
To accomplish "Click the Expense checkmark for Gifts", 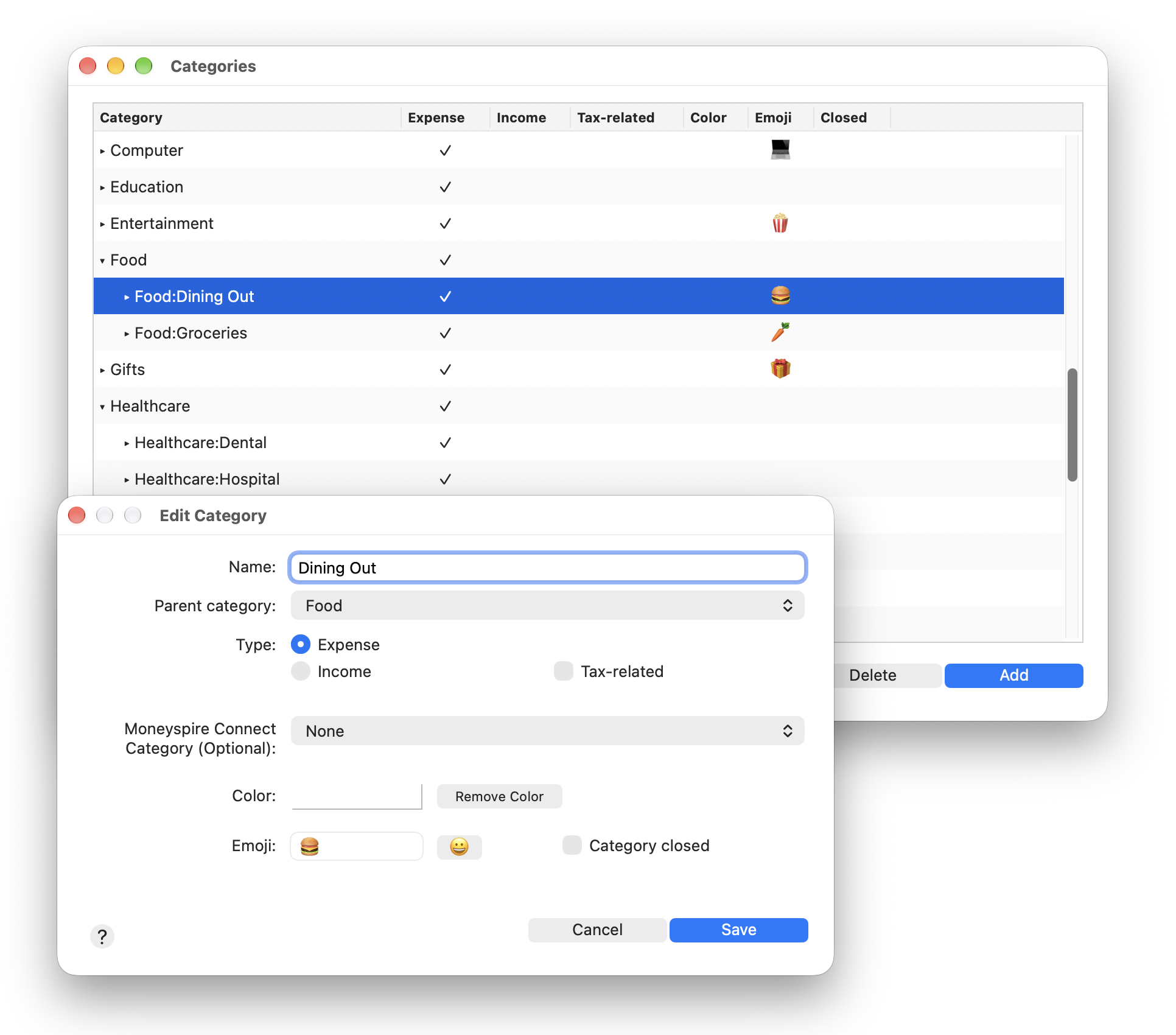I will (445, 370).
